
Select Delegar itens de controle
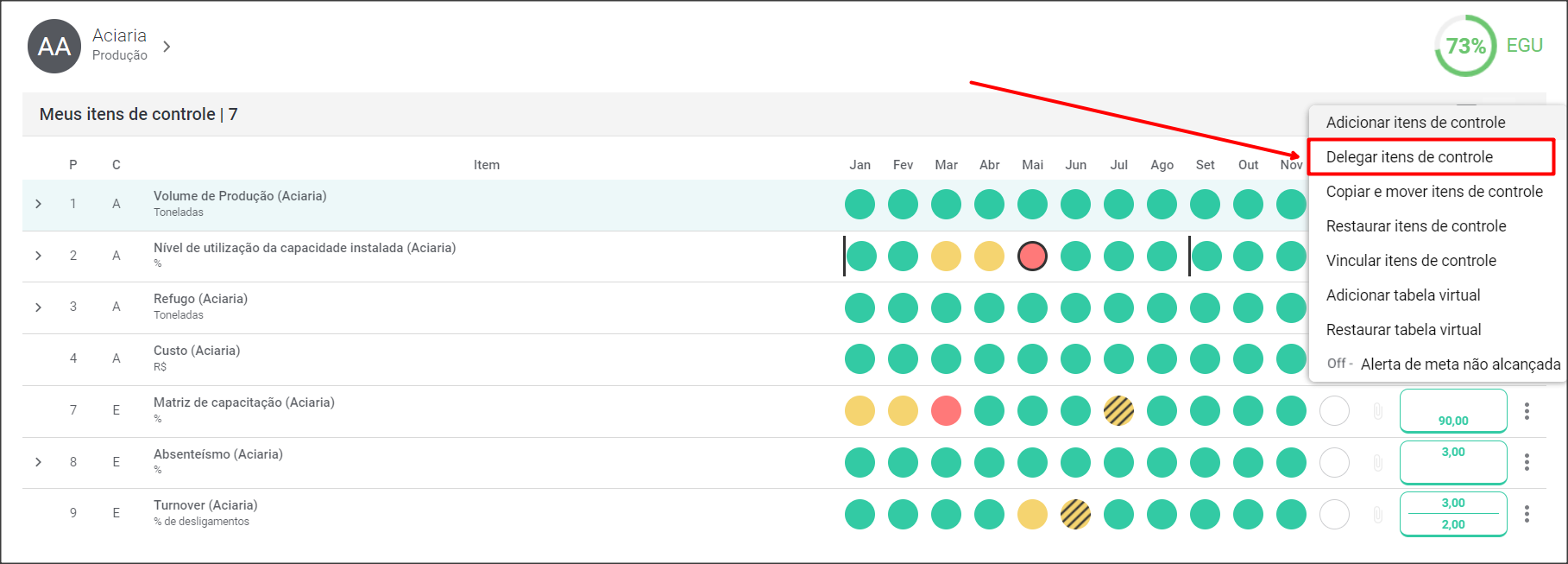point(1409,157)
